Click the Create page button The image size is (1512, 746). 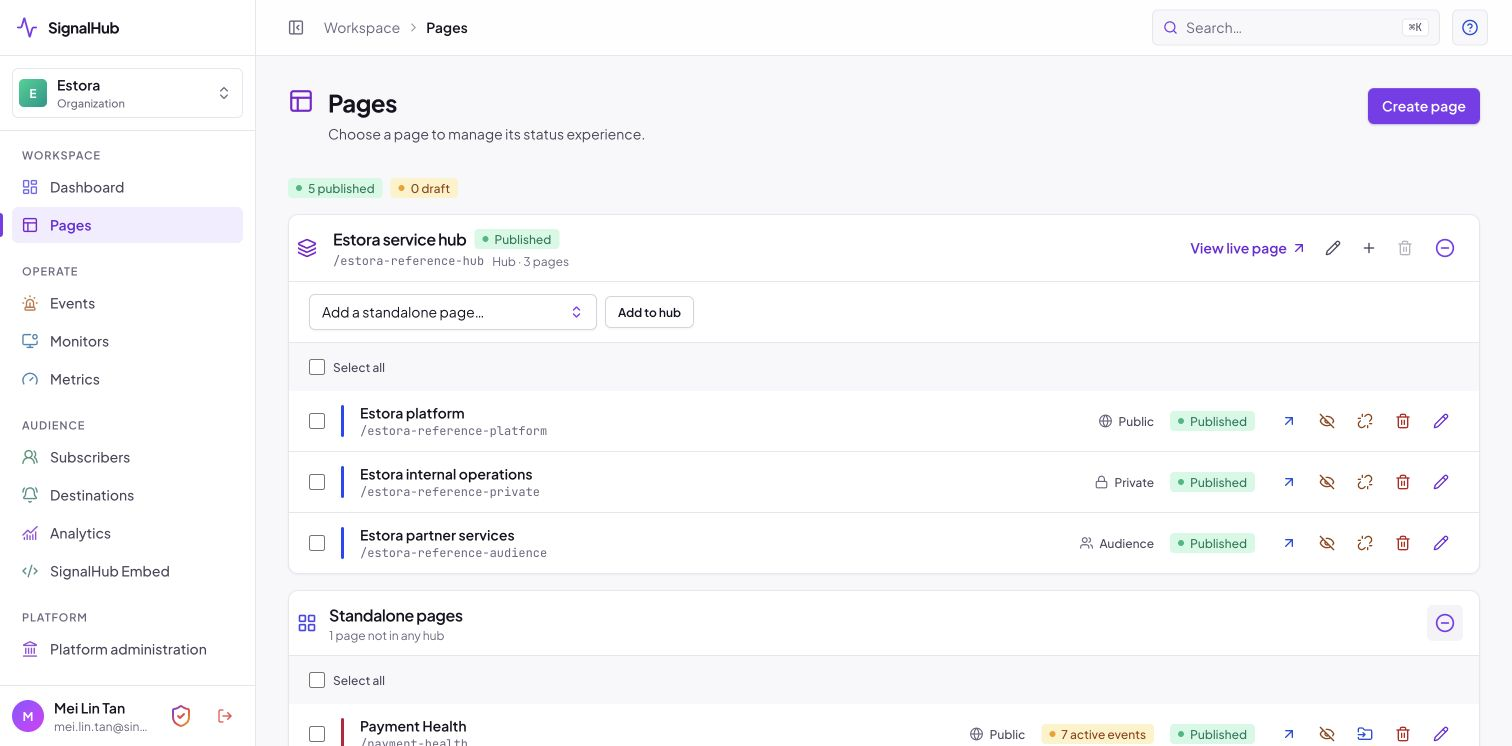1424,106
